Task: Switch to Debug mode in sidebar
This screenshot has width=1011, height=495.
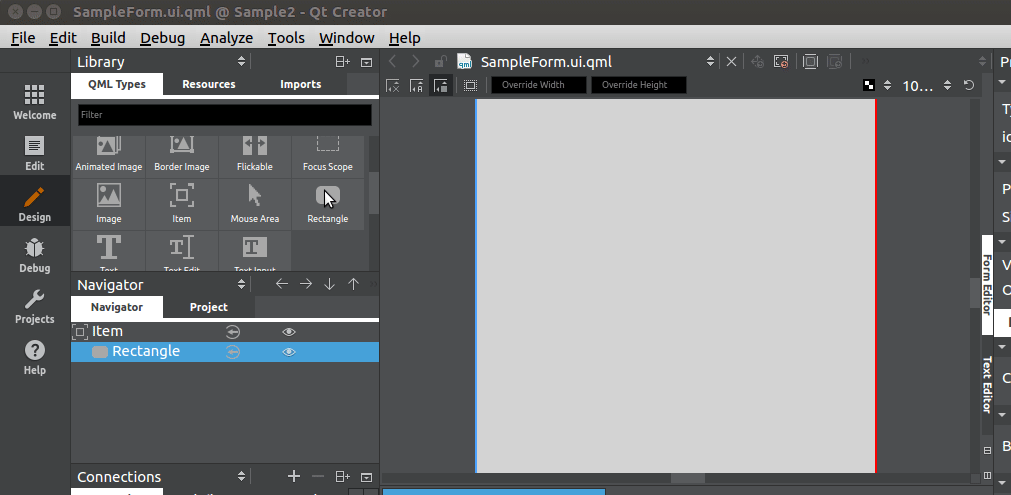Action: [35, 256]
